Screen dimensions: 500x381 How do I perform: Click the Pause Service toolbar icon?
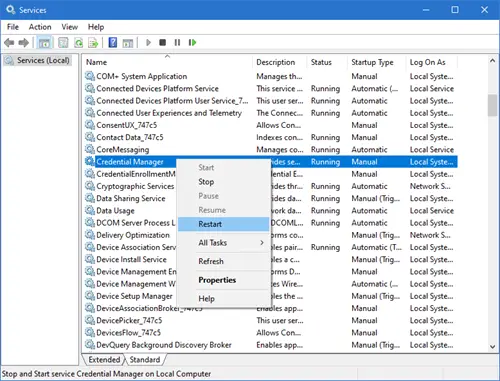point(177,43)
